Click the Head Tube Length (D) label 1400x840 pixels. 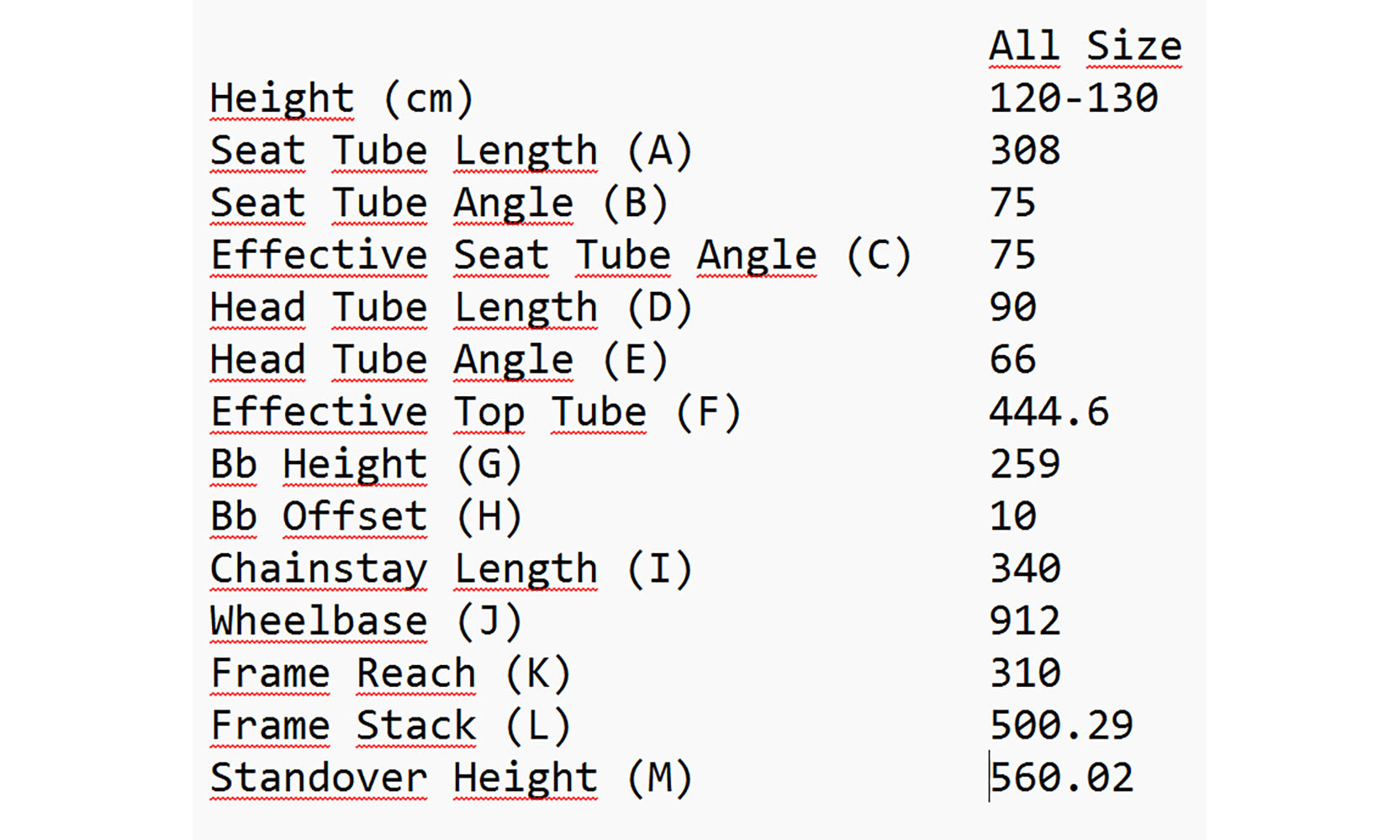[x=451, y=308]
